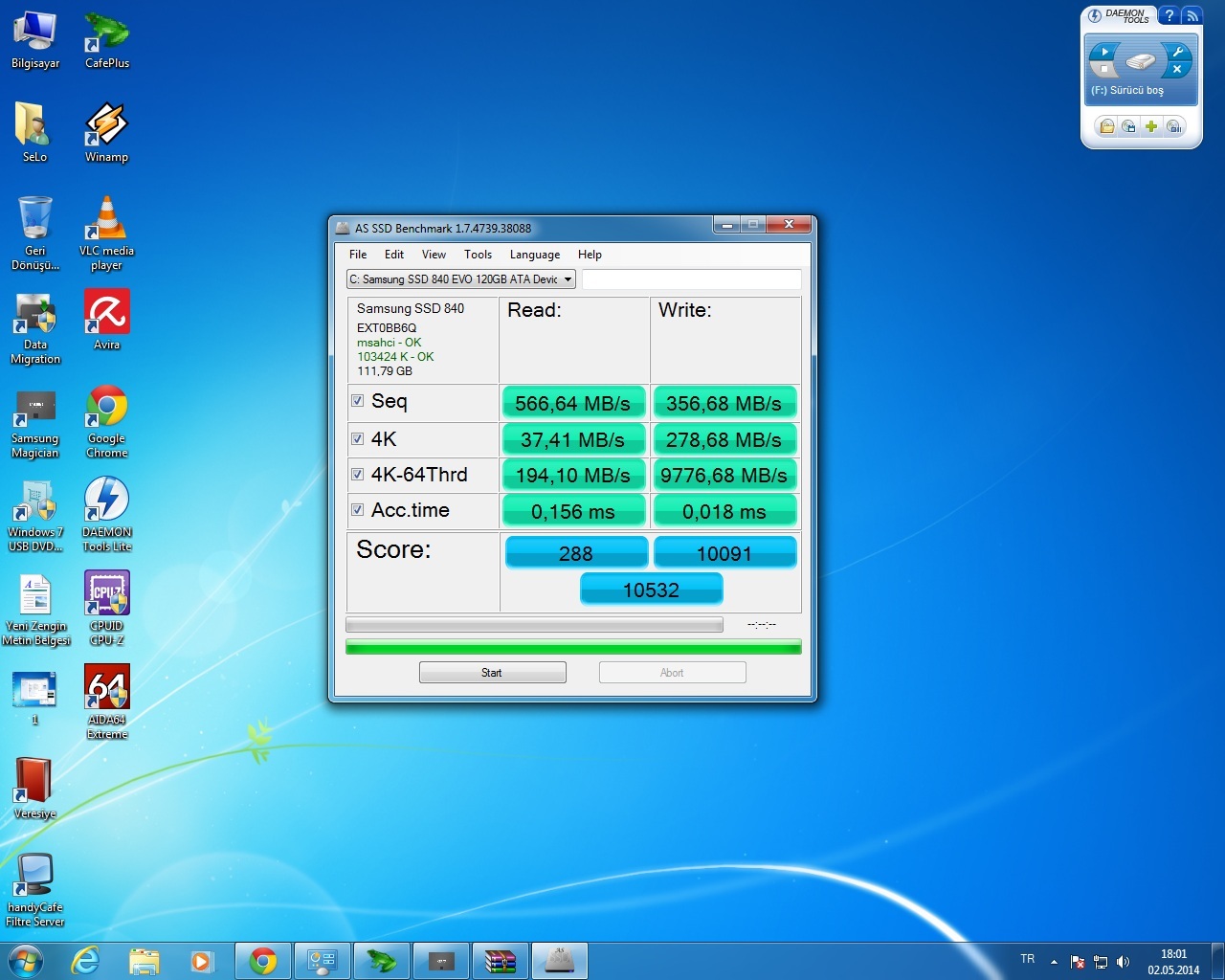The width and height of the screenshot is (1225, 980).
Task: Launch Winamp desktop shortcut
Action: coord(106,134)
